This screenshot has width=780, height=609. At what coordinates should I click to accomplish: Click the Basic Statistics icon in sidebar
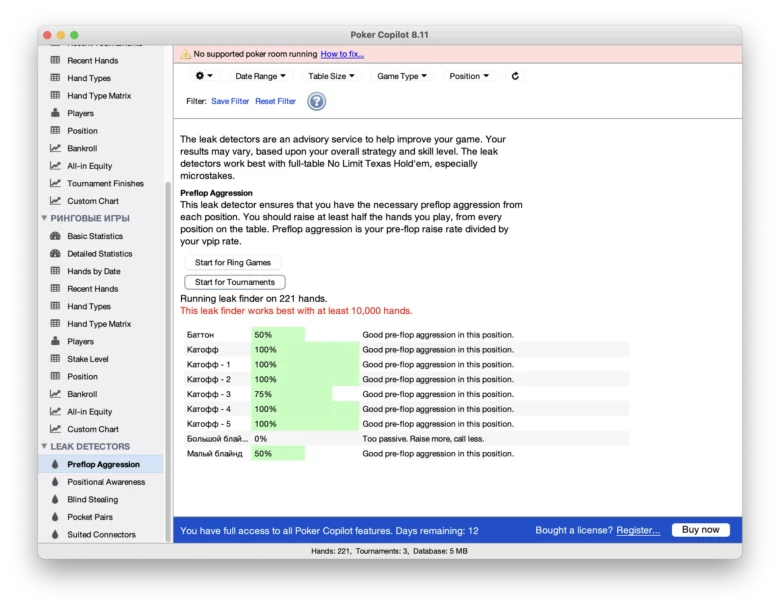point(55,236)
